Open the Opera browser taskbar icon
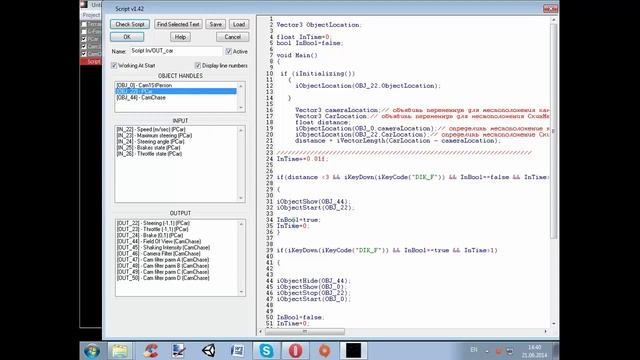This screenshot has width=640, height=360. (296, 351)
